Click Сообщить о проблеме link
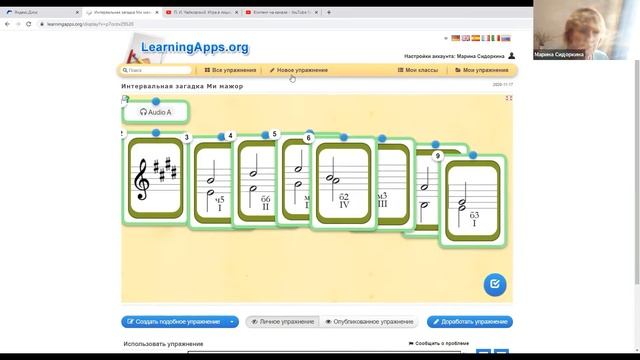 point(439,343)
